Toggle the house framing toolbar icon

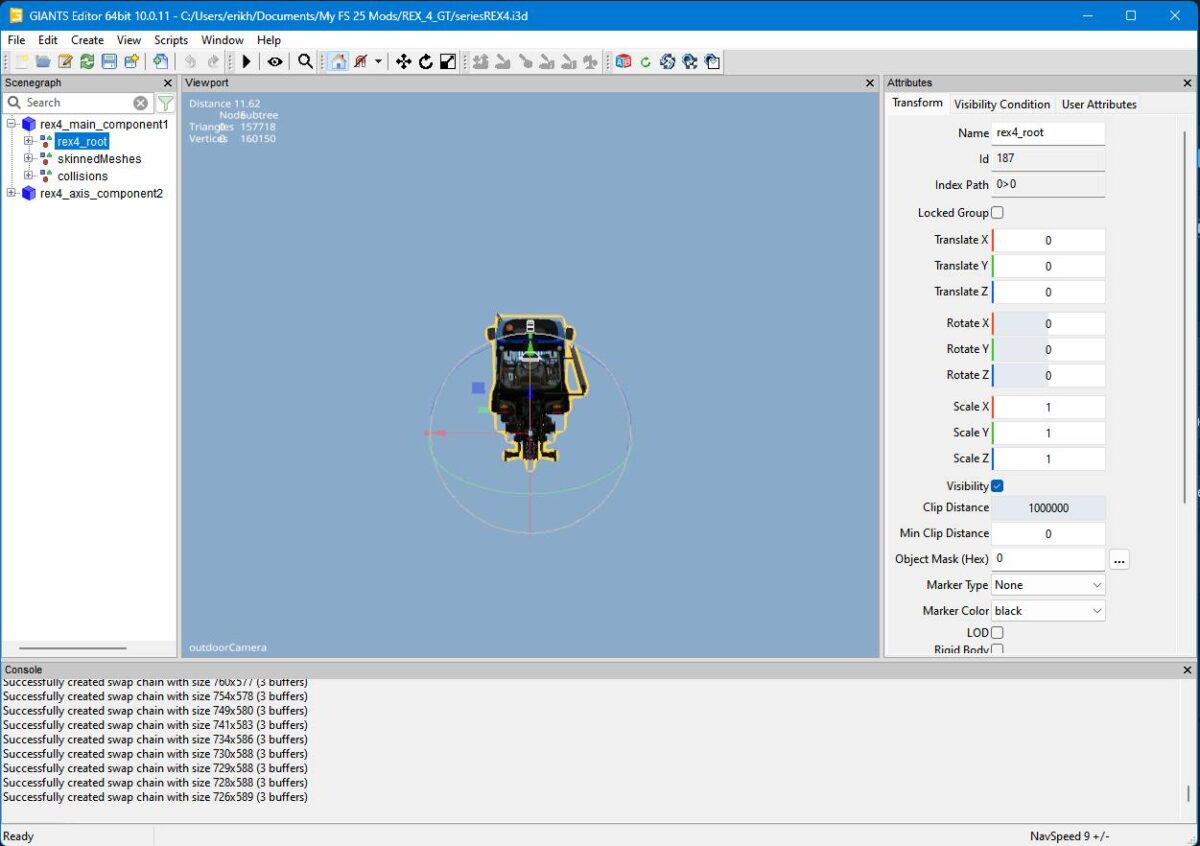(338, 62)
